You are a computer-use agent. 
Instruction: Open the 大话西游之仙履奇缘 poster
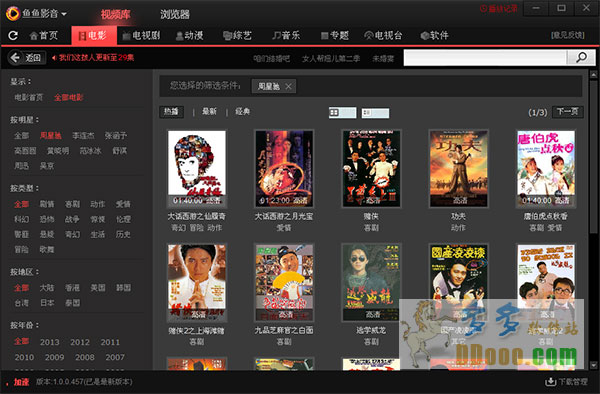pyautogui.click(x=197, y=169)
